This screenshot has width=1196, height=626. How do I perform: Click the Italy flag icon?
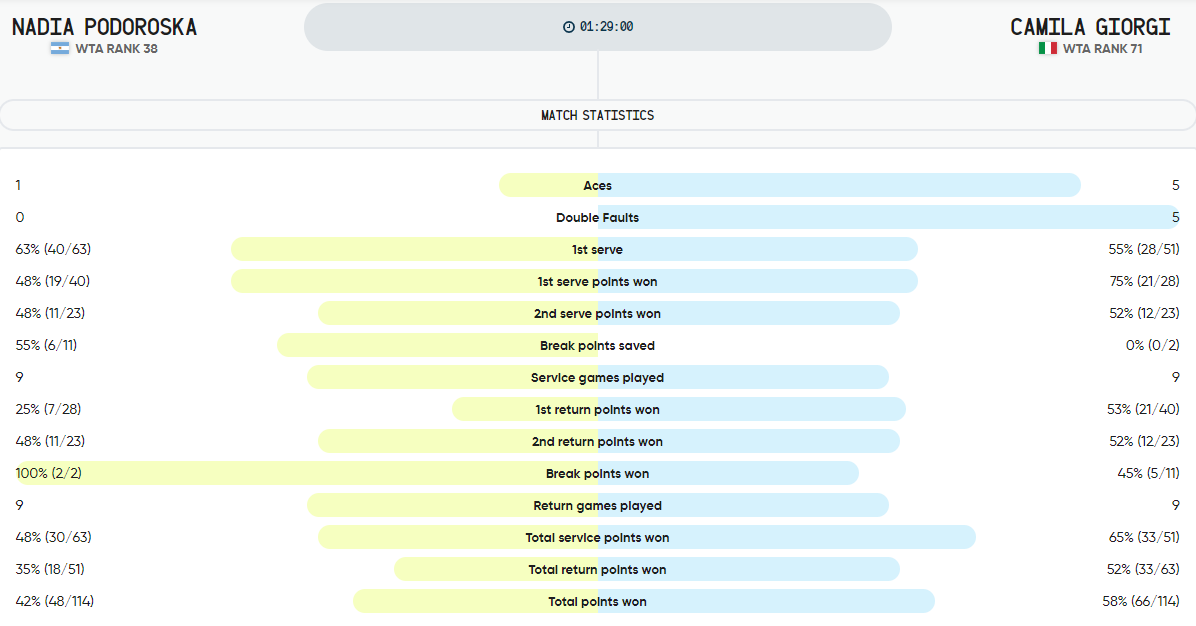coord(1047,49)
